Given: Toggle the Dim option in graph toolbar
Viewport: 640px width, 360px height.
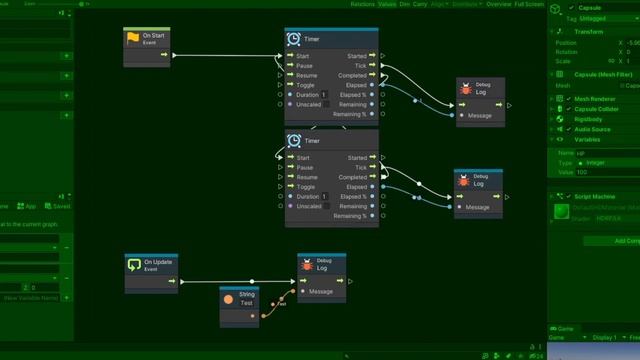Looking at the screenshot, I should [404, 4].
